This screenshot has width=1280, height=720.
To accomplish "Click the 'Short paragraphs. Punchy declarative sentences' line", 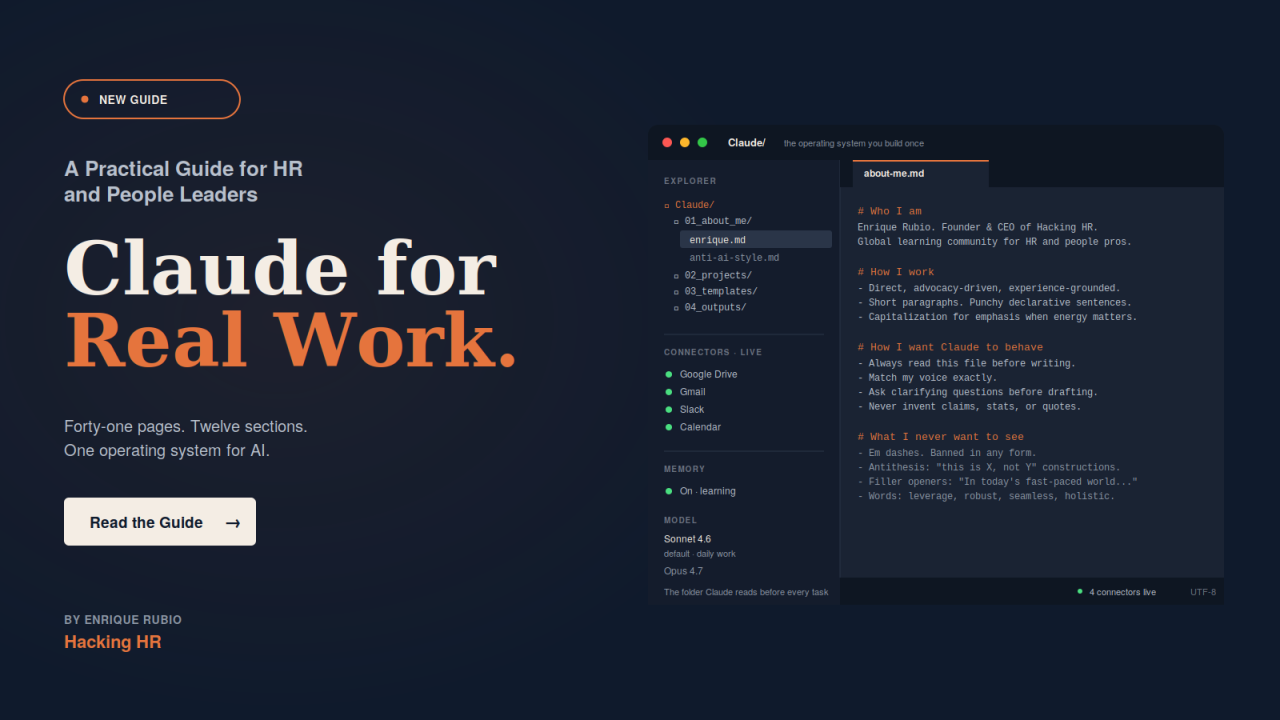I will [995, 302].
